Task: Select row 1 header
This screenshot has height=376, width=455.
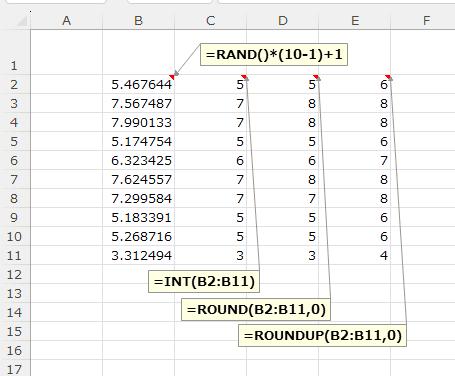Action: tap(15, 52)
